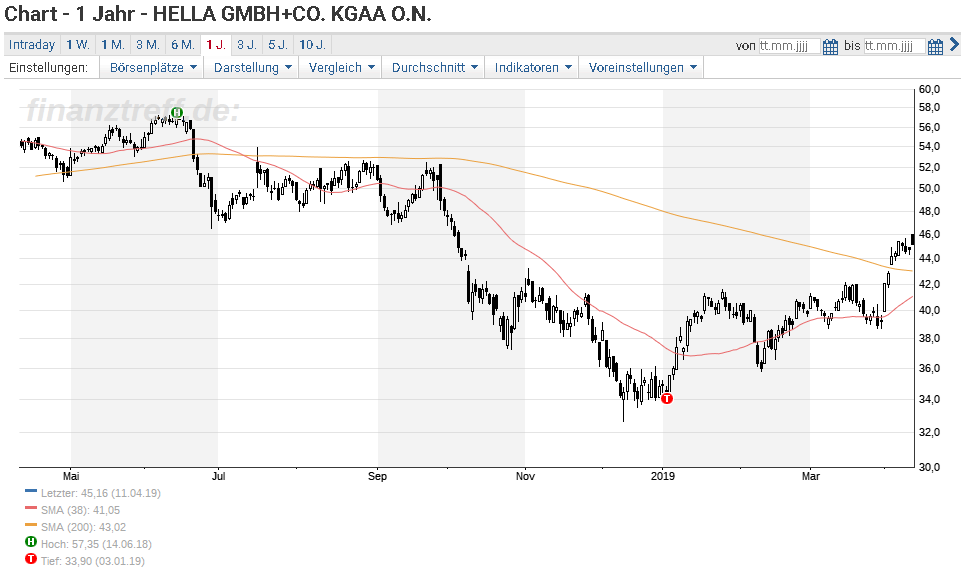
Task: Click the blue arrow to apply date range
Action: pos(954,44)
